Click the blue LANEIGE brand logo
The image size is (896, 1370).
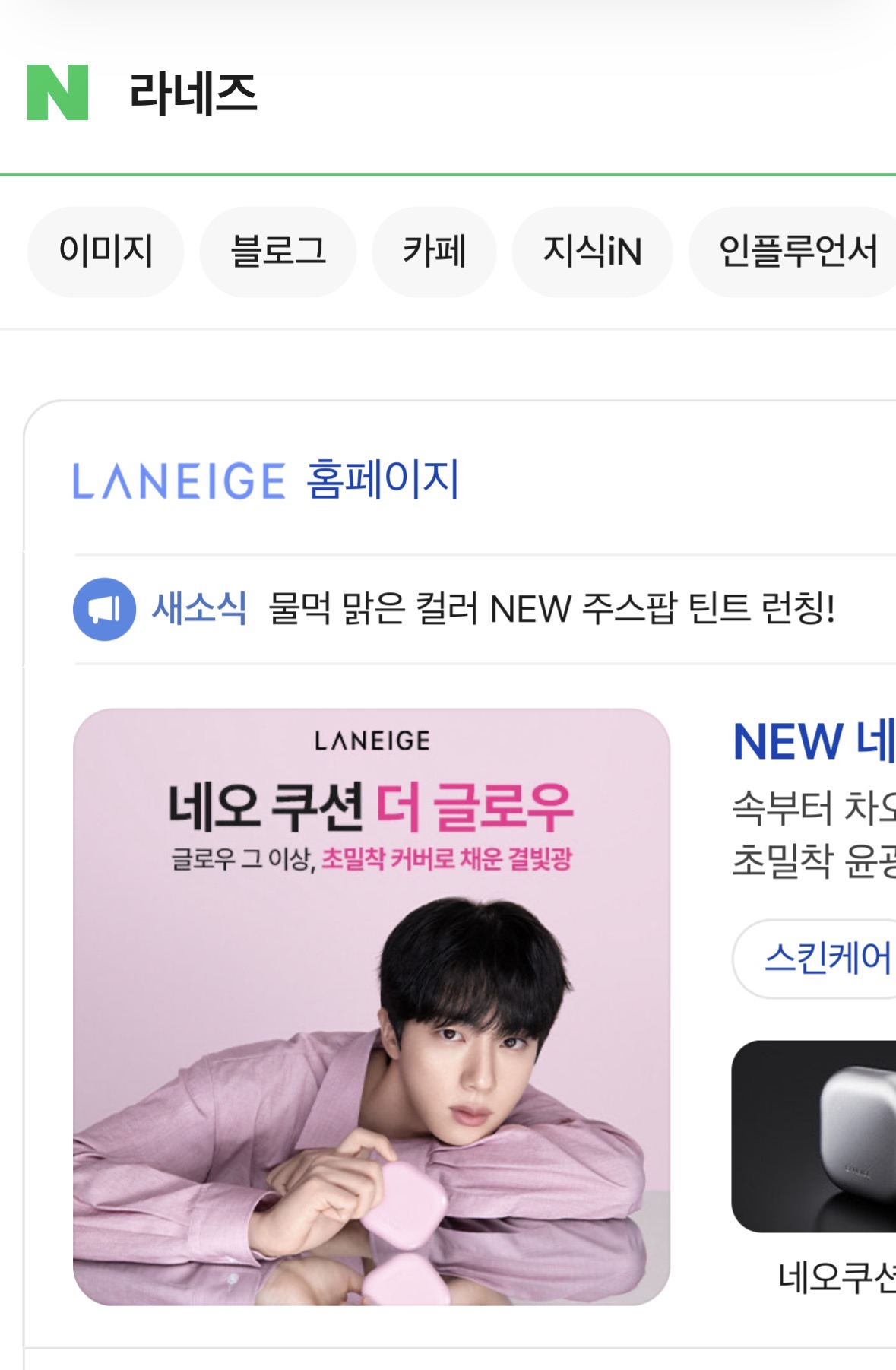tap(179, 481)
